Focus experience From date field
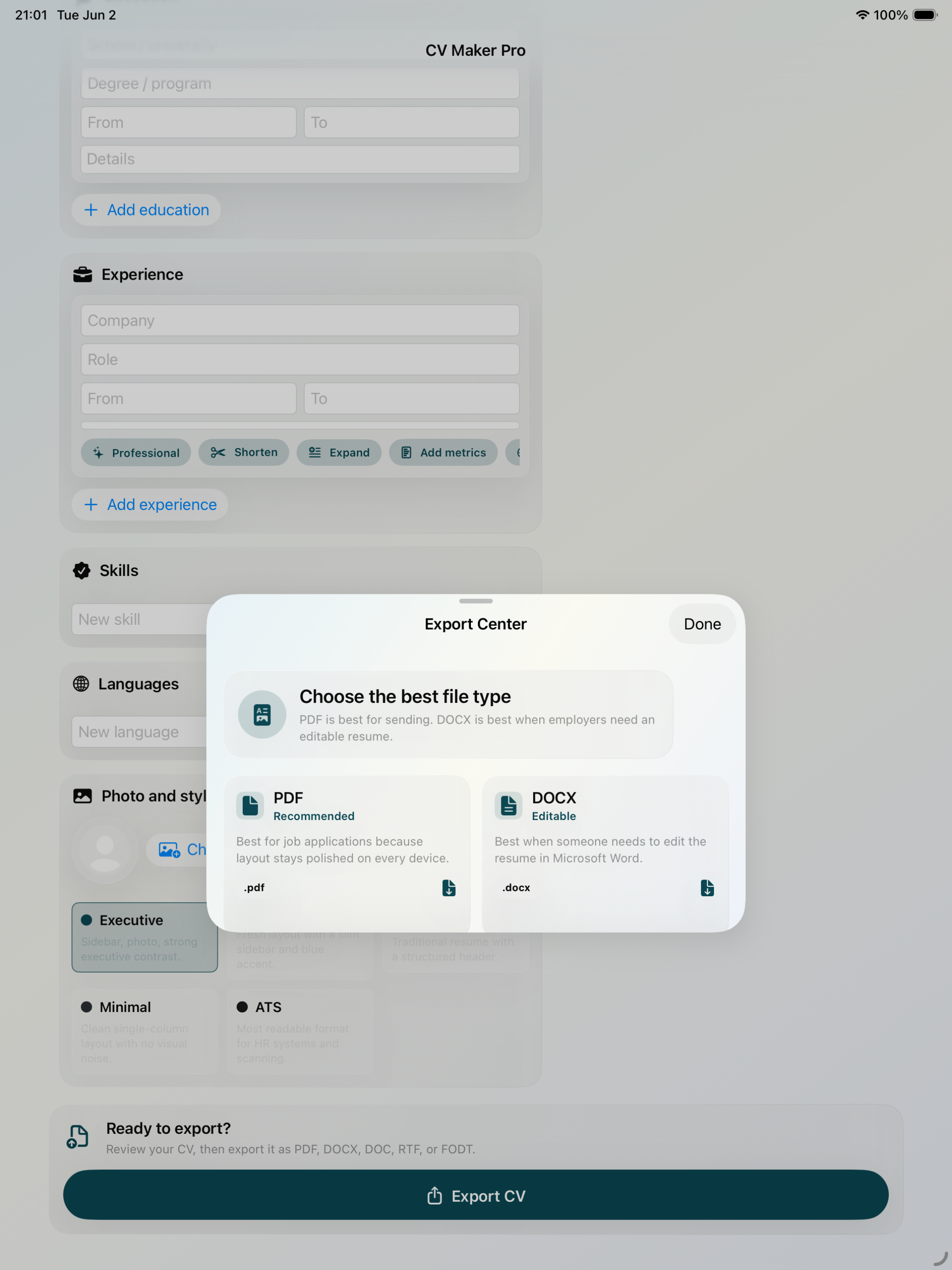This screenshot has width=952, height=1270. click(188, 398)
